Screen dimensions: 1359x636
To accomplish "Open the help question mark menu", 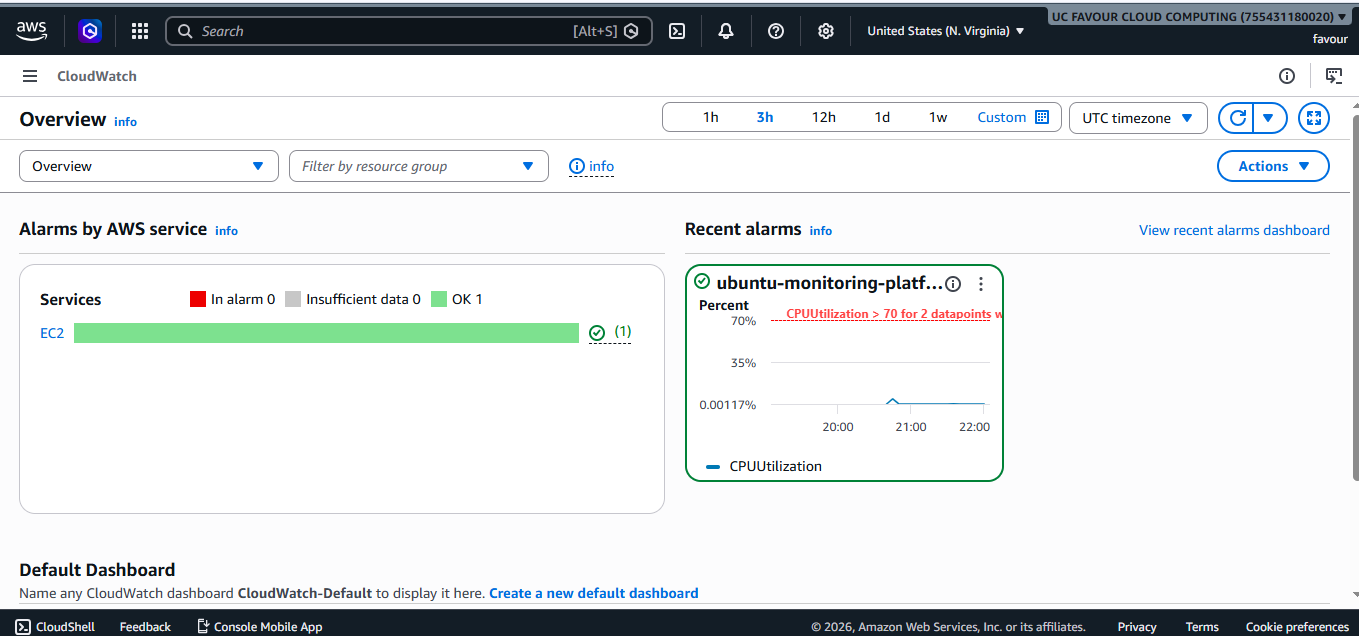I will [x=776, y=31].
